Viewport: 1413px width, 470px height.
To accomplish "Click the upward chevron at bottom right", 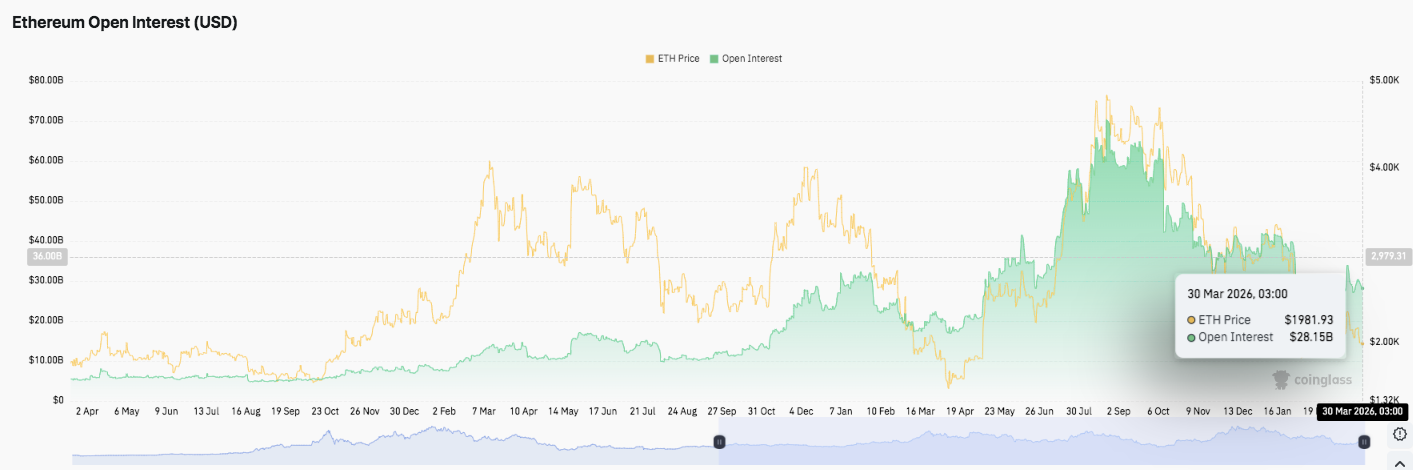I will point(1399,461).
